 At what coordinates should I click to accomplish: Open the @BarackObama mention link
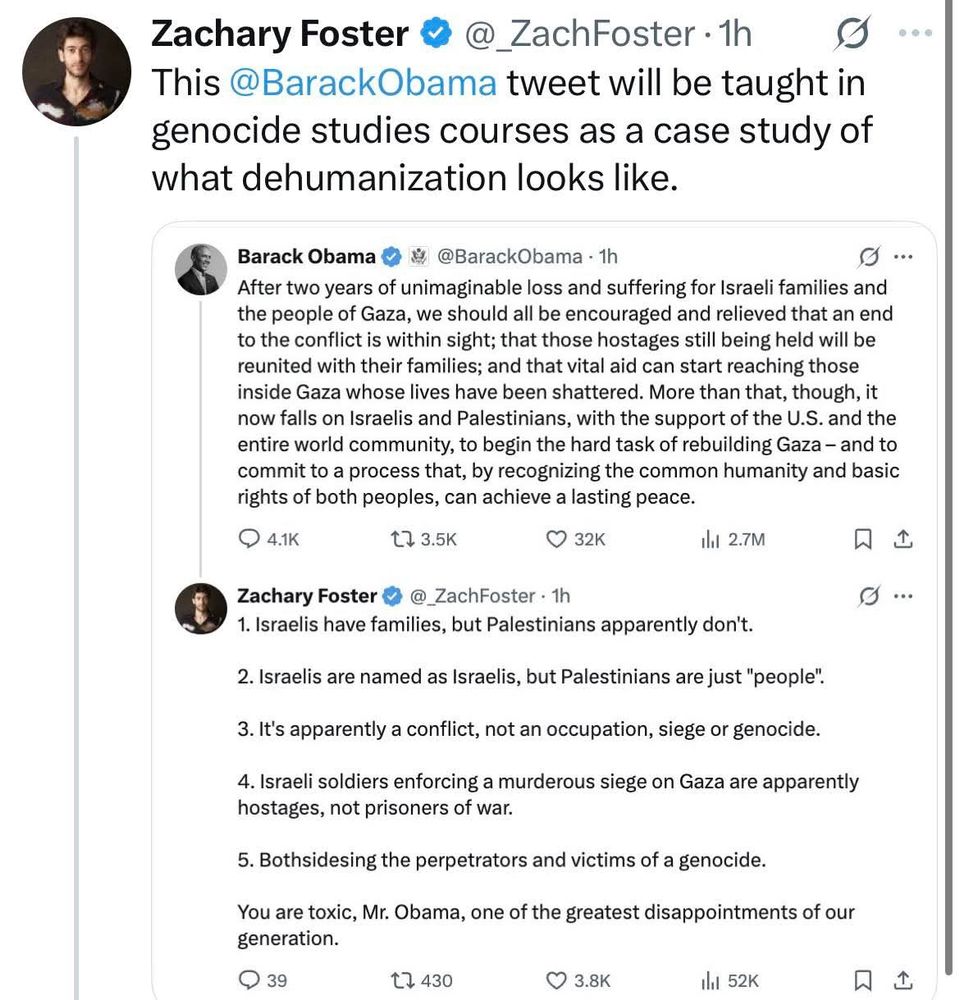(x=363, y=83)
